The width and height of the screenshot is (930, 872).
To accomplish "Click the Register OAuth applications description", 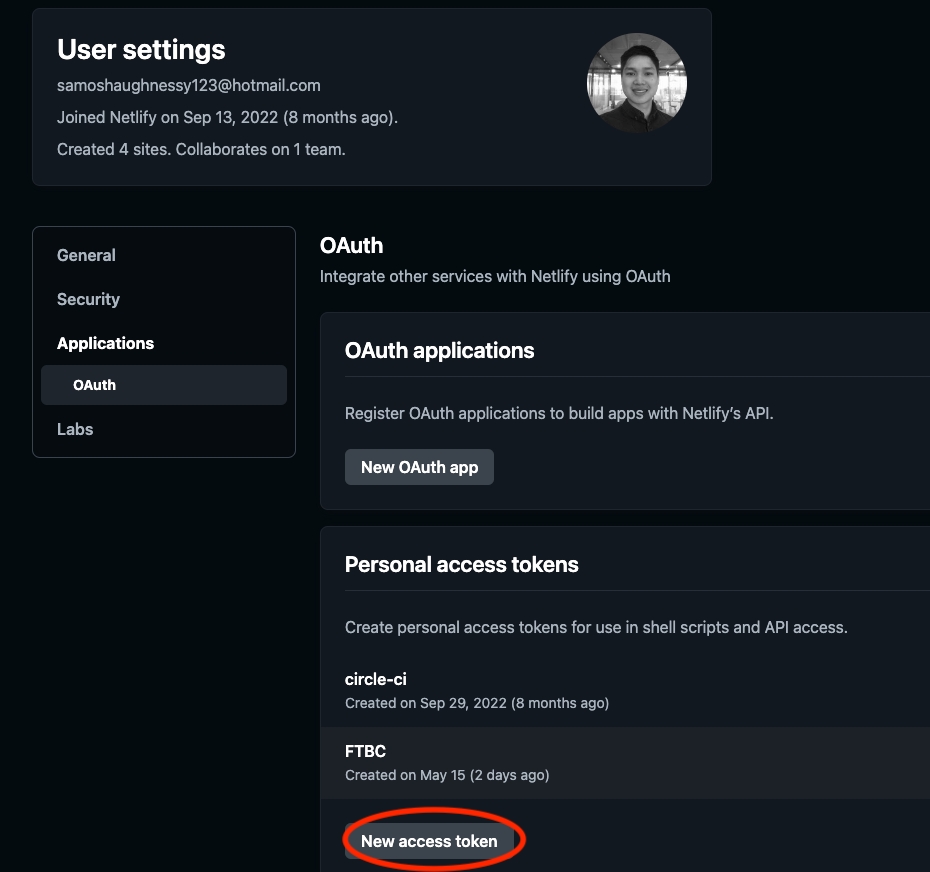I will click(x=559, y=413).
